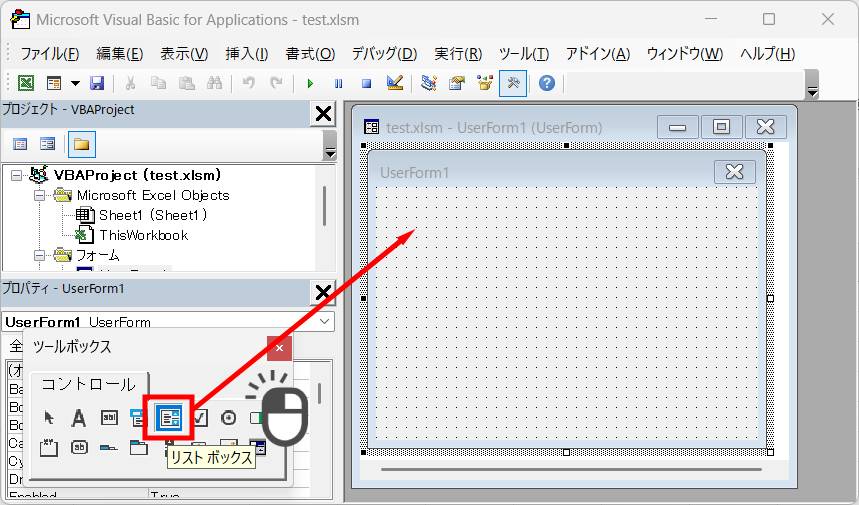Click the Break (pause) toolbar icon
This screenshot has width=859, height=505.
339,83
